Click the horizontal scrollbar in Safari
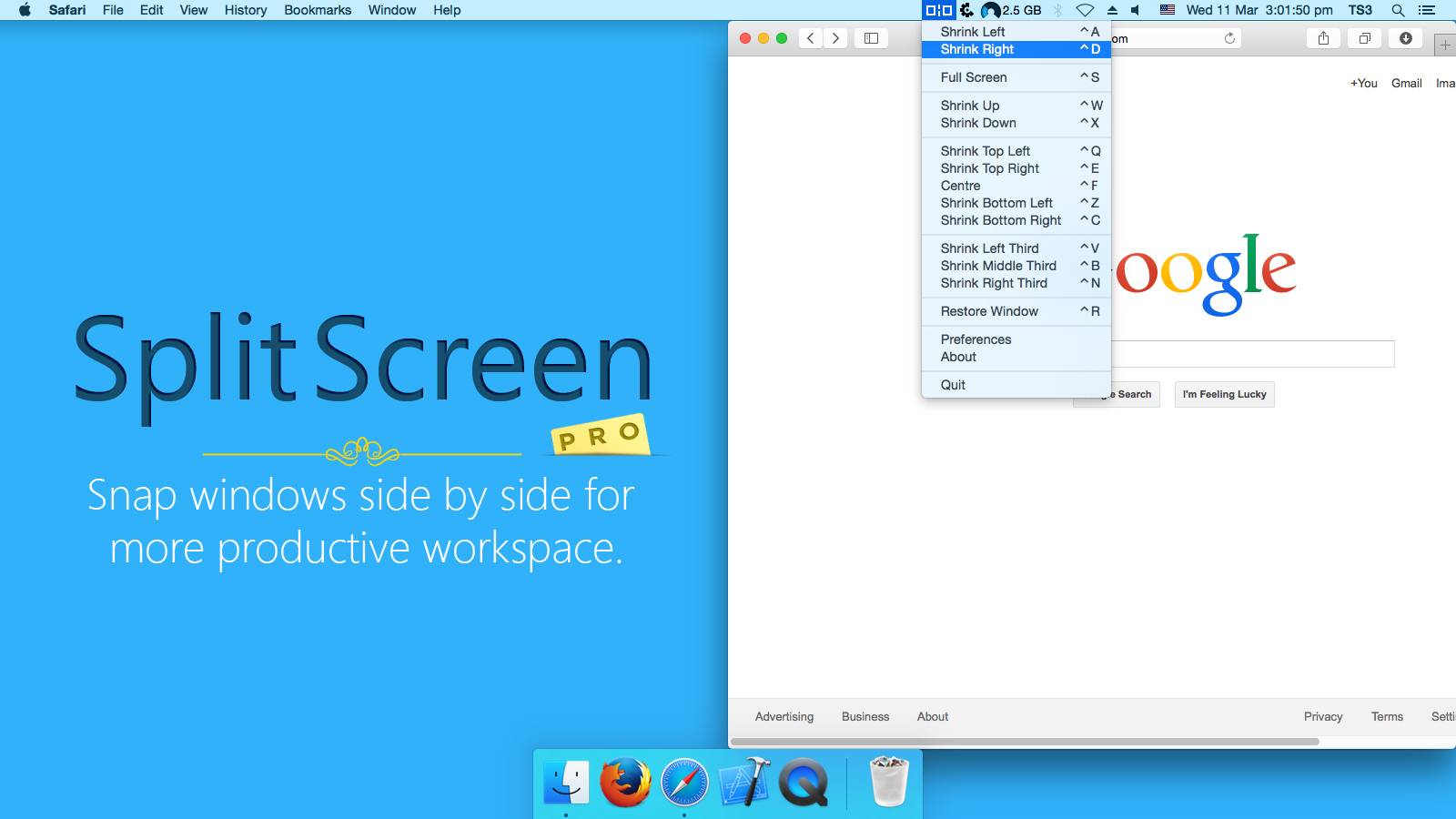The height and width of the screenshot is (819, 1456). point(1025,742)
